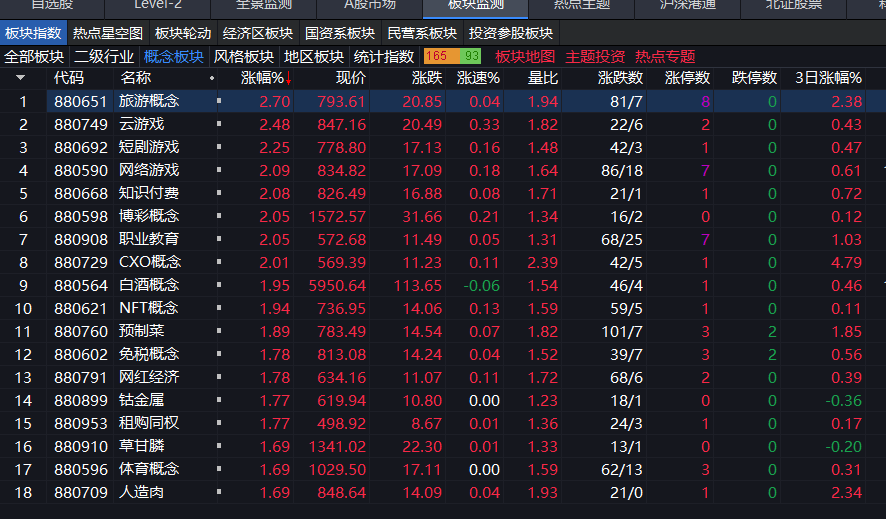Click the 体育概念 price 1029.50
The width and height of the screenshot is (886, 519).
point(337,470)
